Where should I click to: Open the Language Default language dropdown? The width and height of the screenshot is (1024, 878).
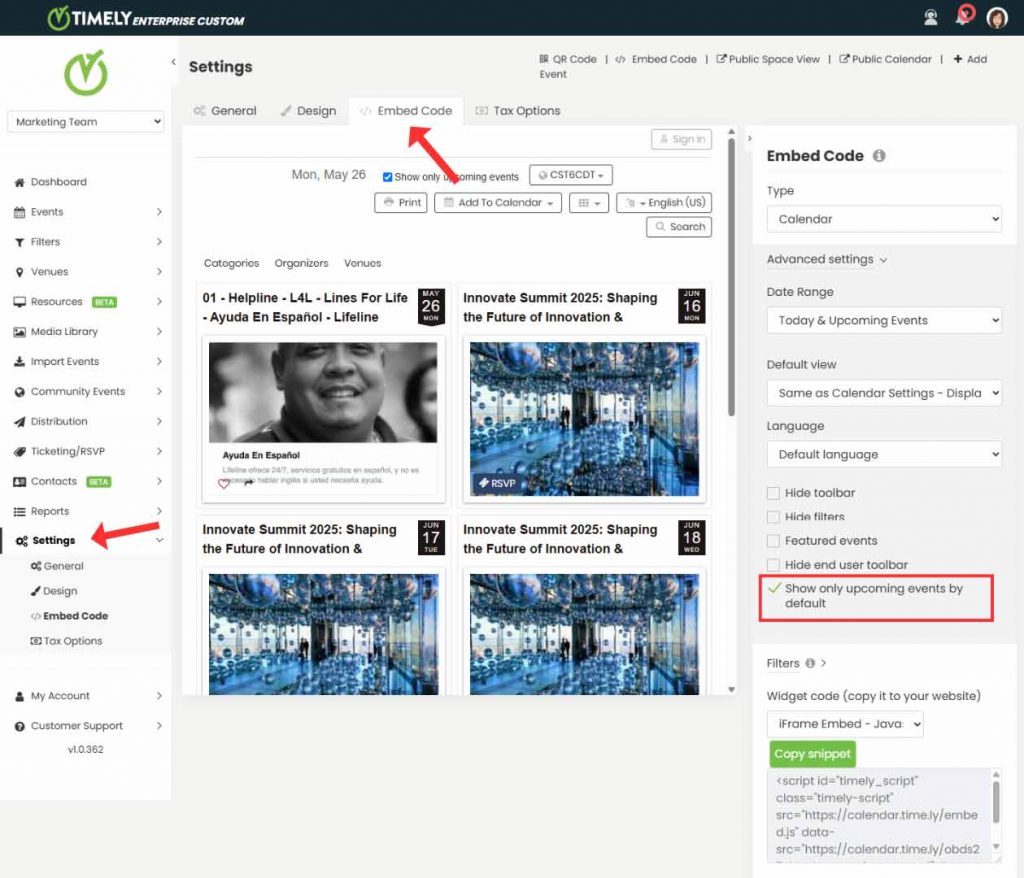[x=884, y=455]
